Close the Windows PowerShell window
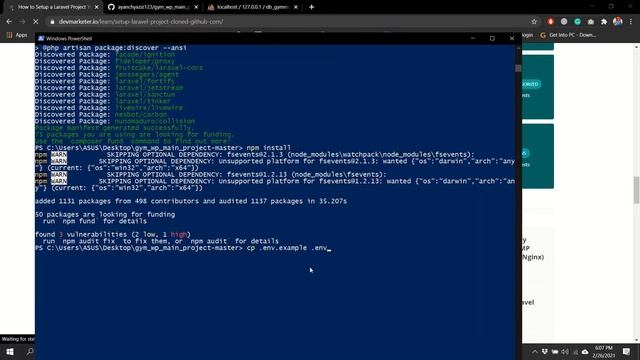640x360 pixels. point(512,38)
